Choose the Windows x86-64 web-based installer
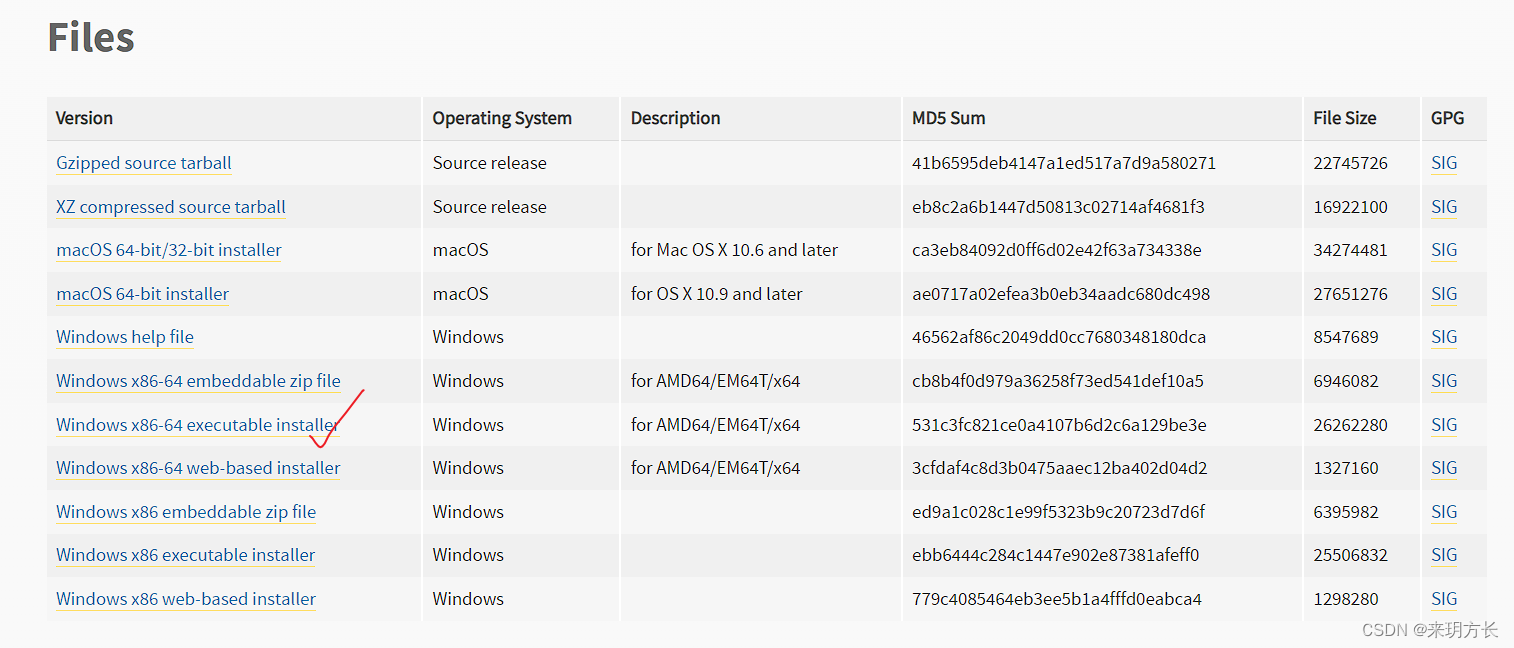1514x648 pixels. (198, 468)
